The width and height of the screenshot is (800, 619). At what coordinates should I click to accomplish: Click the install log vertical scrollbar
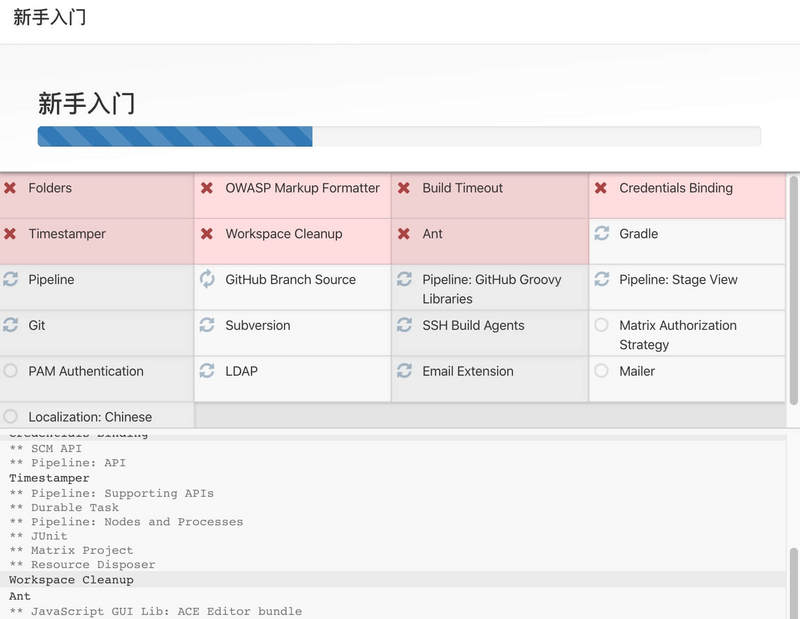pos(794,583)
